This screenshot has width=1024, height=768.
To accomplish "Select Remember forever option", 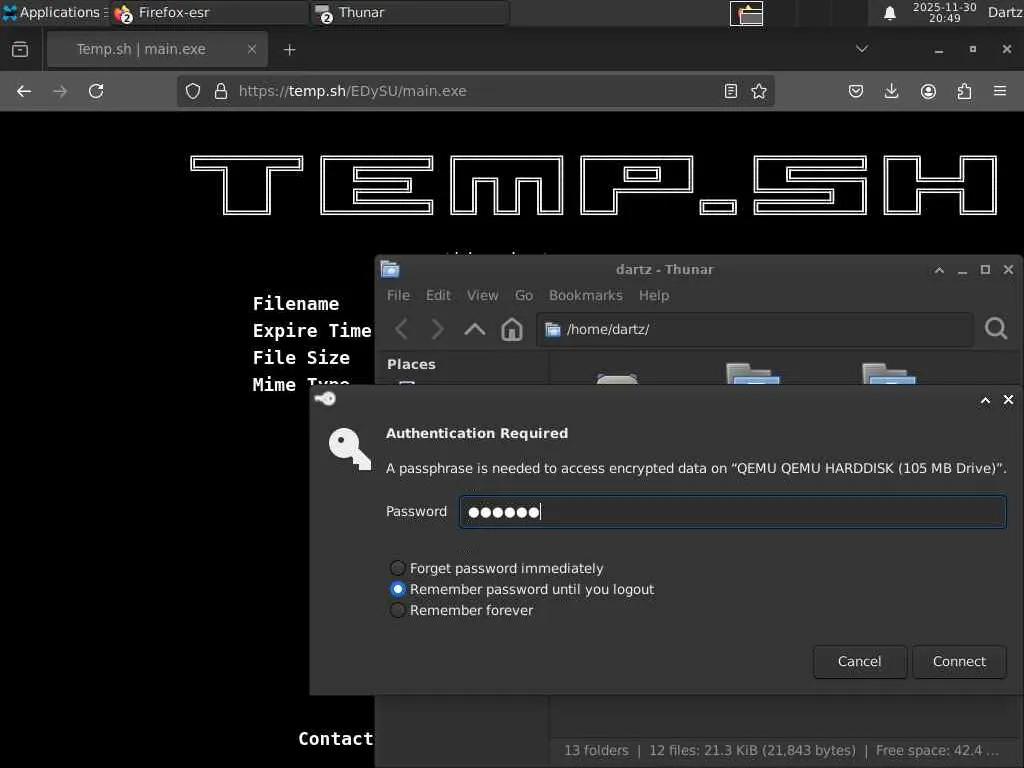I will 462,610.
